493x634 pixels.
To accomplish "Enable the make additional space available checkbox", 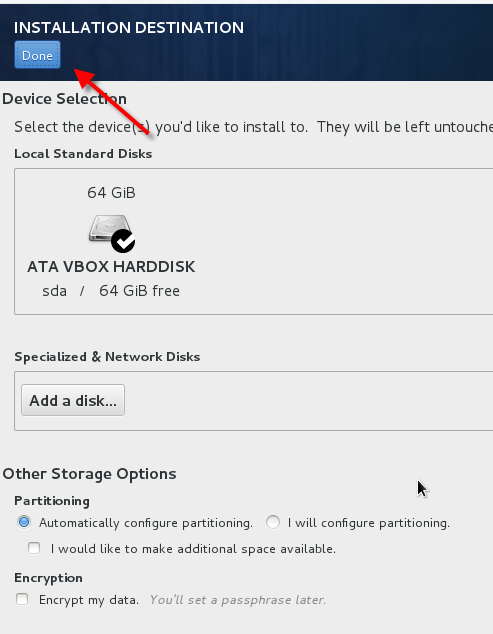I will 34,548.
